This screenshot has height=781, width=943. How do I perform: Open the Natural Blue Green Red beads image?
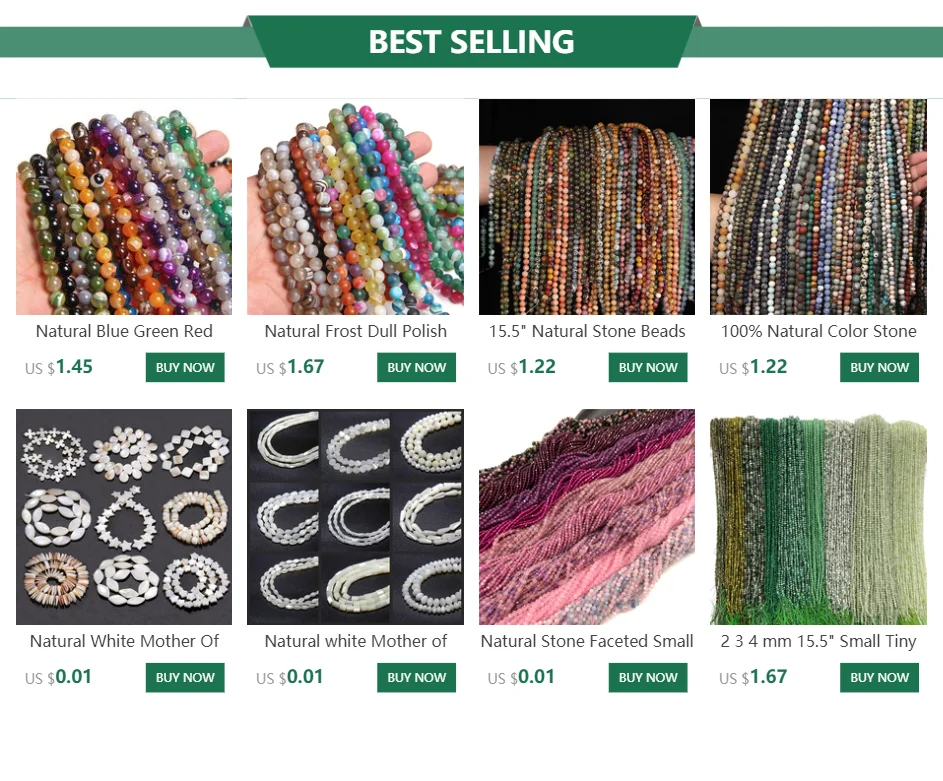124,207
